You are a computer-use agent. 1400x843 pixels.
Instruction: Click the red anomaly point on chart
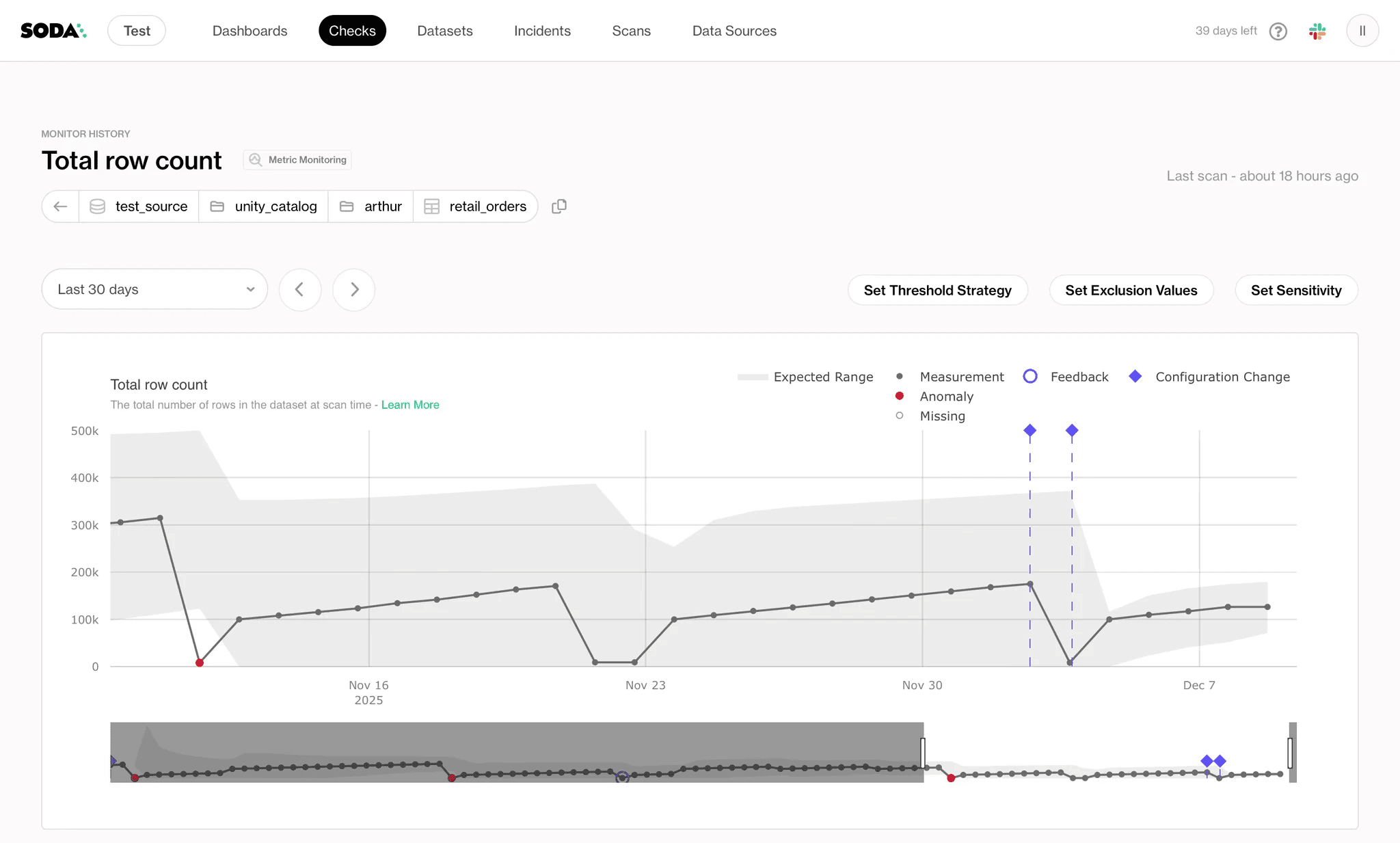click(x=200, y=663)
